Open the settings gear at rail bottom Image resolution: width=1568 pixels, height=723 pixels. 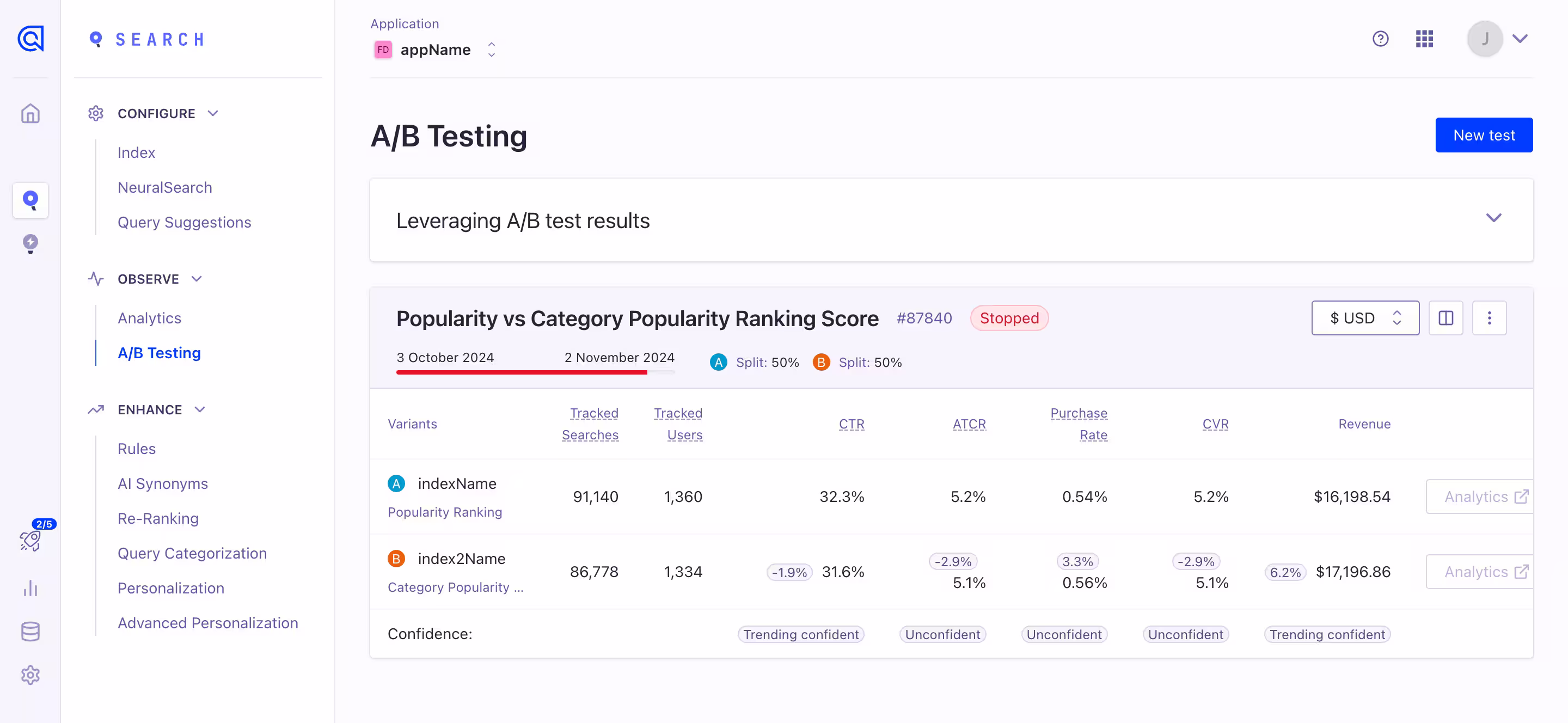tap(30, 675)
